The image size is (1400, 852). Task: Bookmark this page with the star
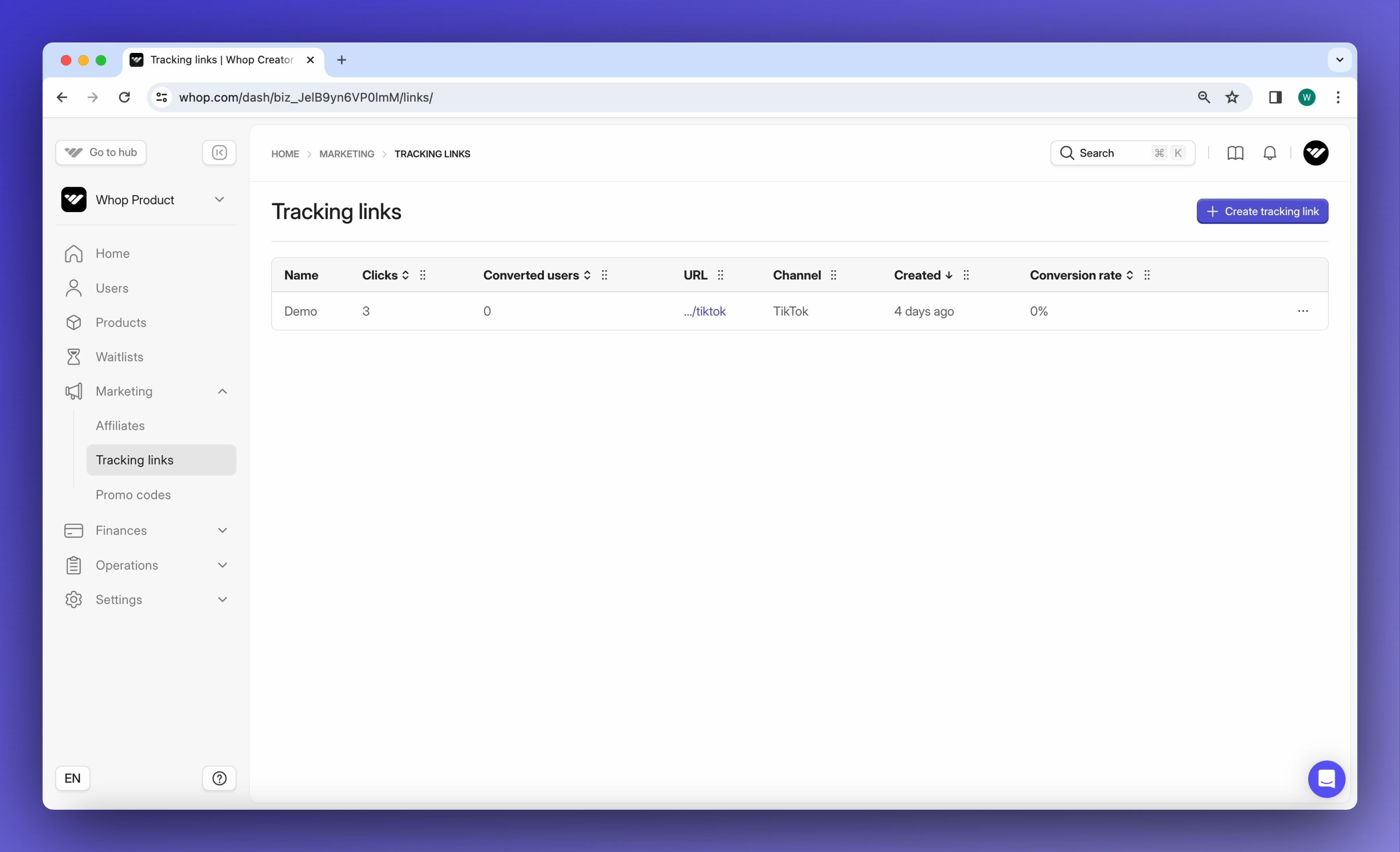tap(1231, 97)
